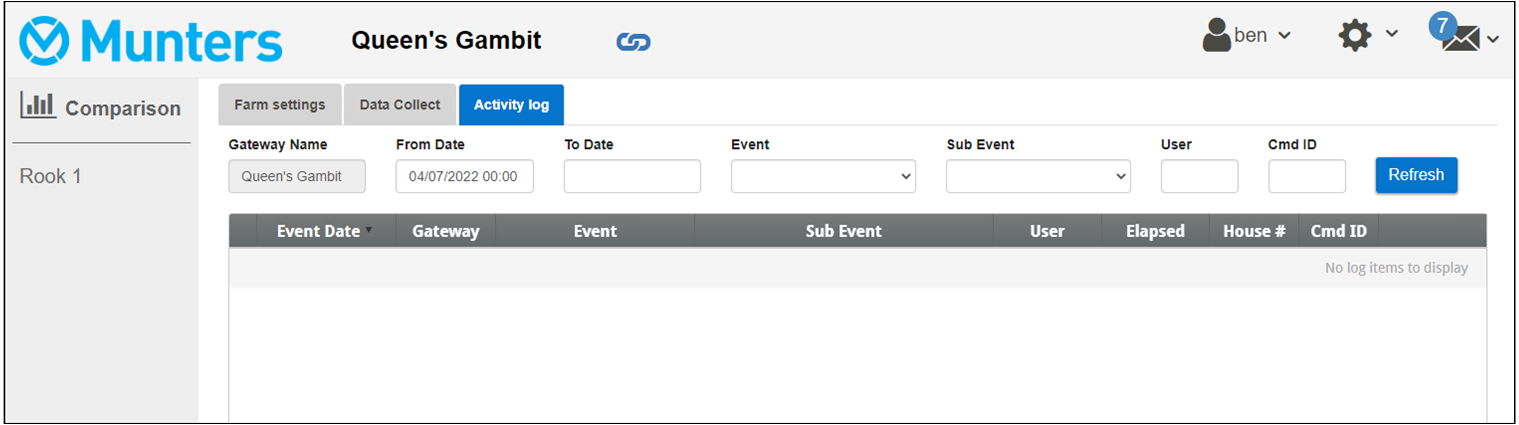Click the From Date input field
Image resolution: width=1519 pixels, height=425 pixels.
tap(464, 176)
